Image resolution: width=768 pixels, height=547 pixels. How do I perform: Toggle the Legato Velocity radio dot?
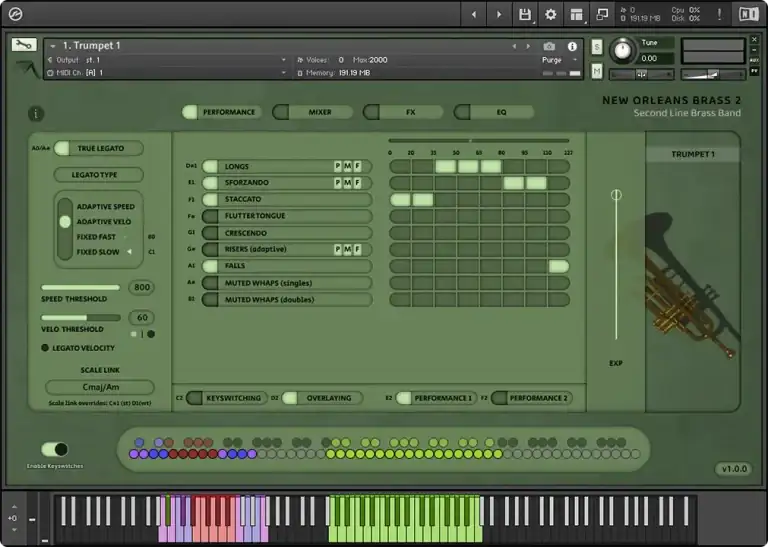45,348
